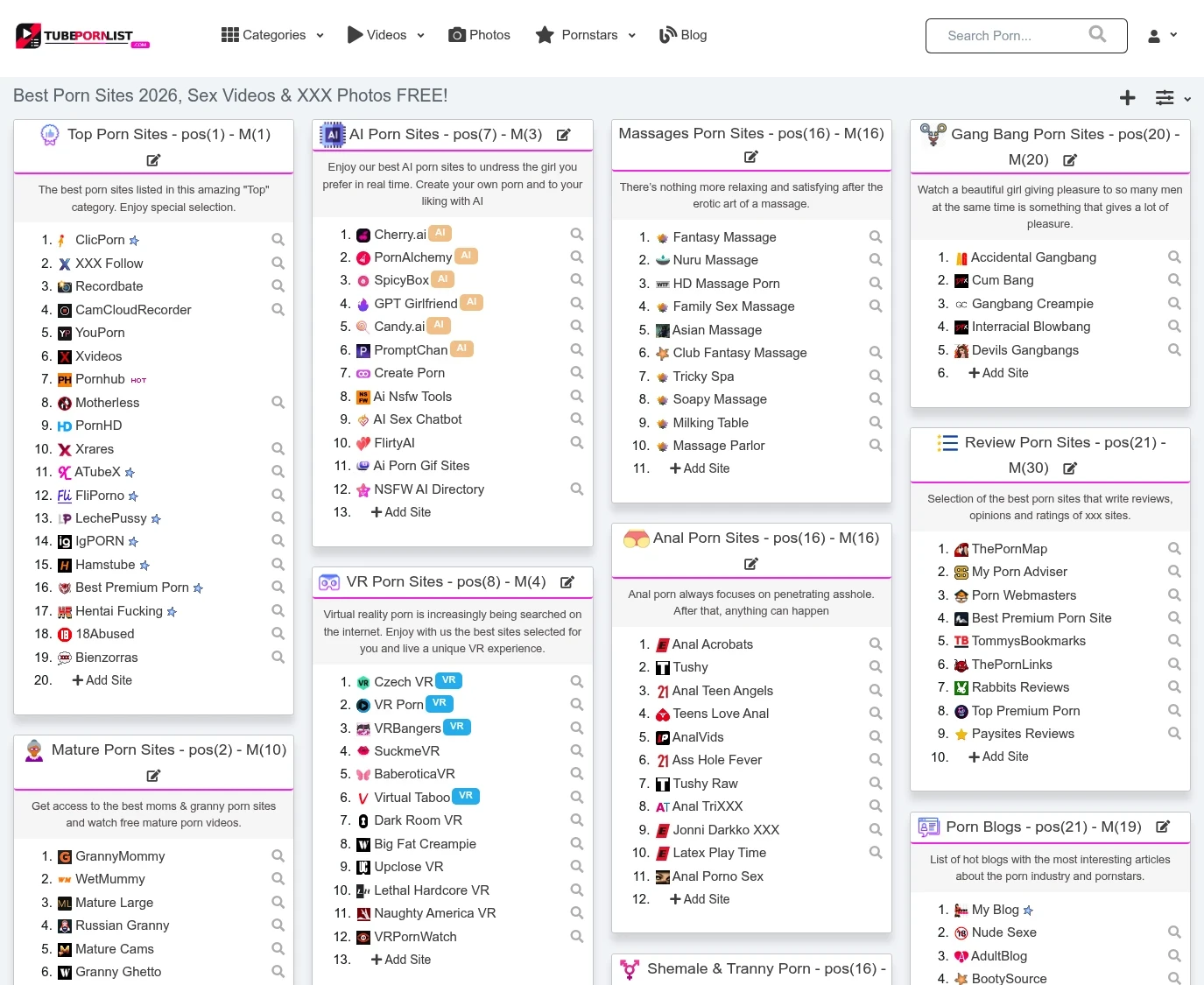This screenshot has height=985, width=1204.
Task: Expand the Pornstars dropdown
Action: point(586,35)
